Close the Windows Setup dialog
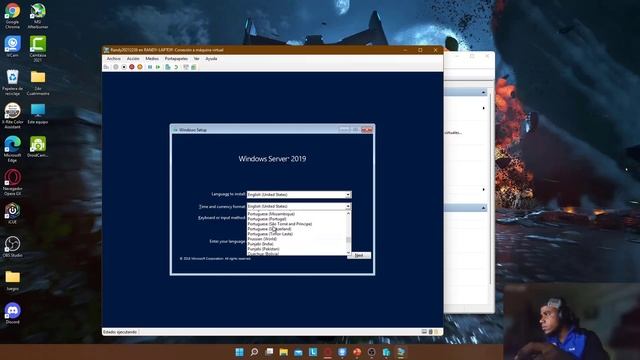The height and width of the screenshot is (360, 640). [367, 130]
